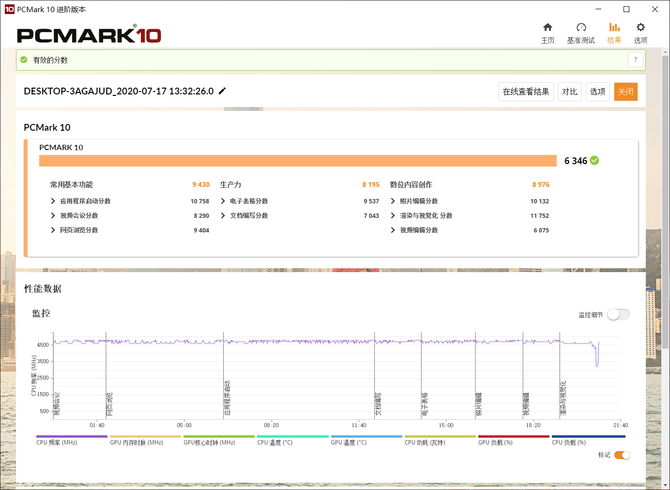Expand 应用程序启动分数 row
The height and width of the screenshot is (490, 670).
click(53, 201)
